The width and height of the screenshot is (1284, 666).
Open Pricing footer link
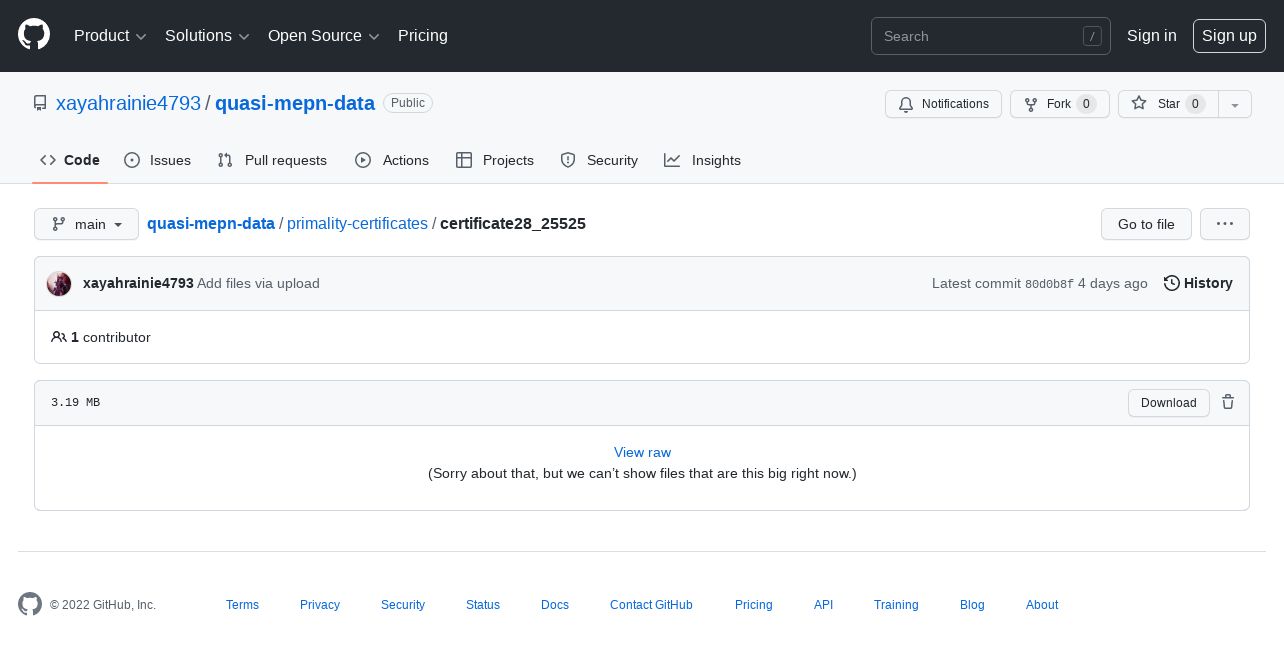[754, 605]
